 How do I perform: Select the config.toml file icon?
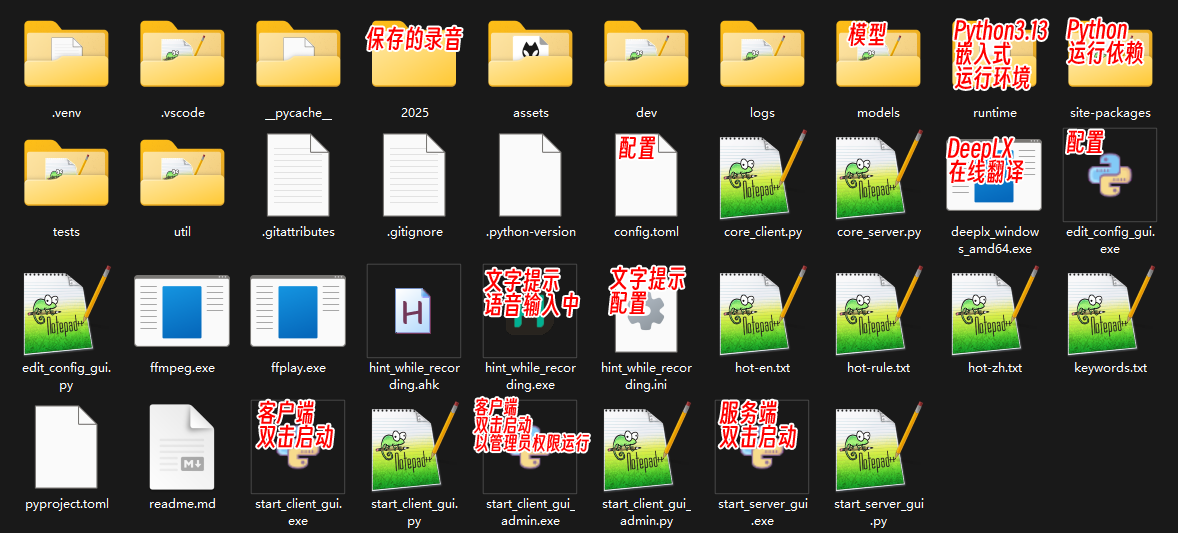tap(646, 175)
